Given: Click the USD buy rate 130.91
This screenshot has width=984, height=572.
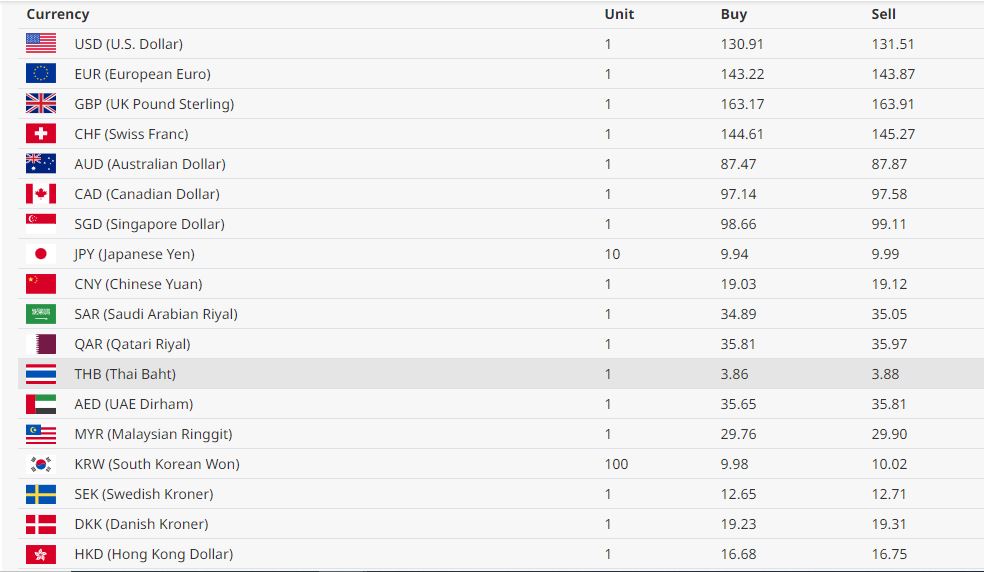Looking at the screenshot, I should tap(741, 44).
